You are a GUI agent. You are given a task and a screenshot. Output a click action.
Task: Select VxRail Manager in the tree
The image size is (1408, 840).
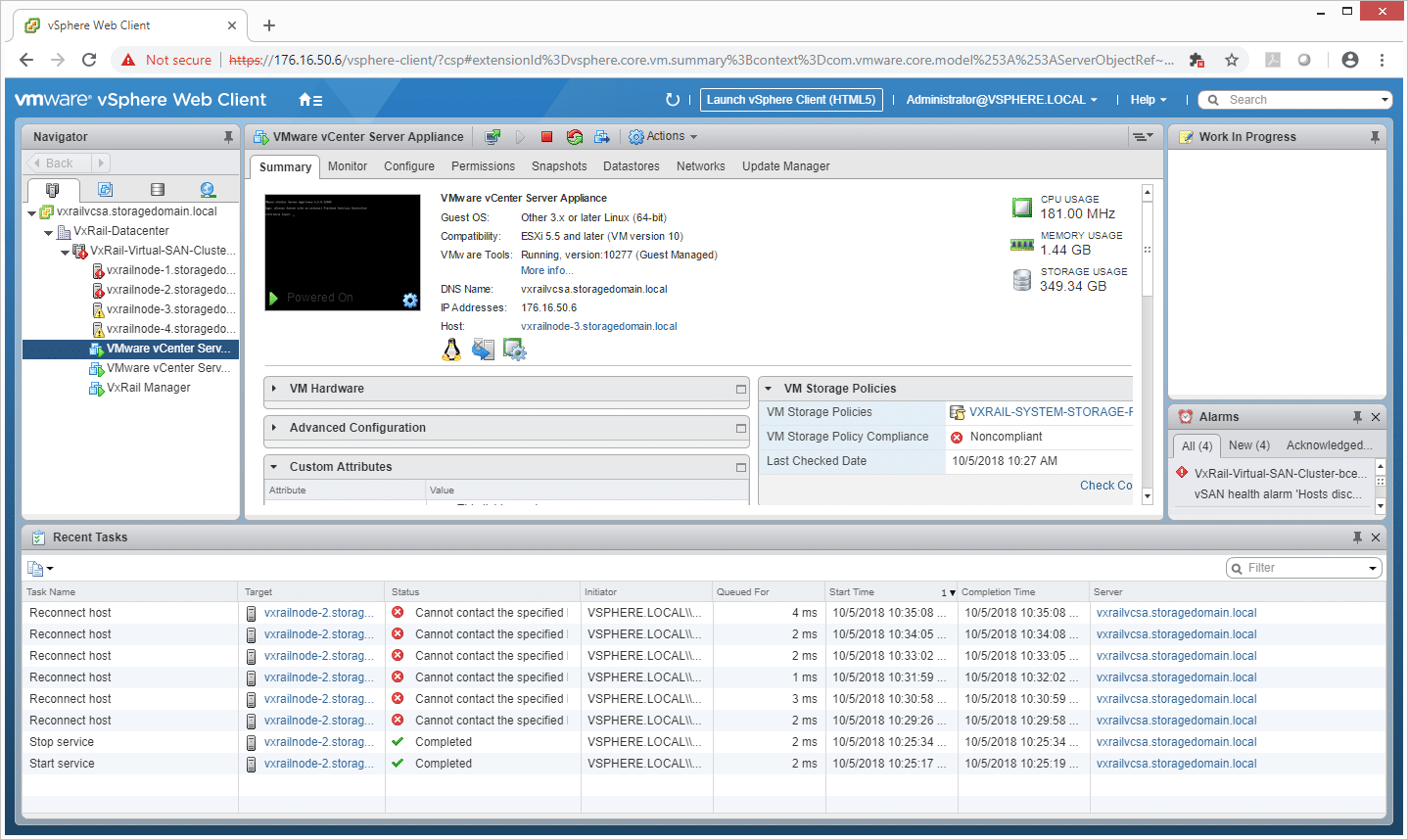[148, 389]
